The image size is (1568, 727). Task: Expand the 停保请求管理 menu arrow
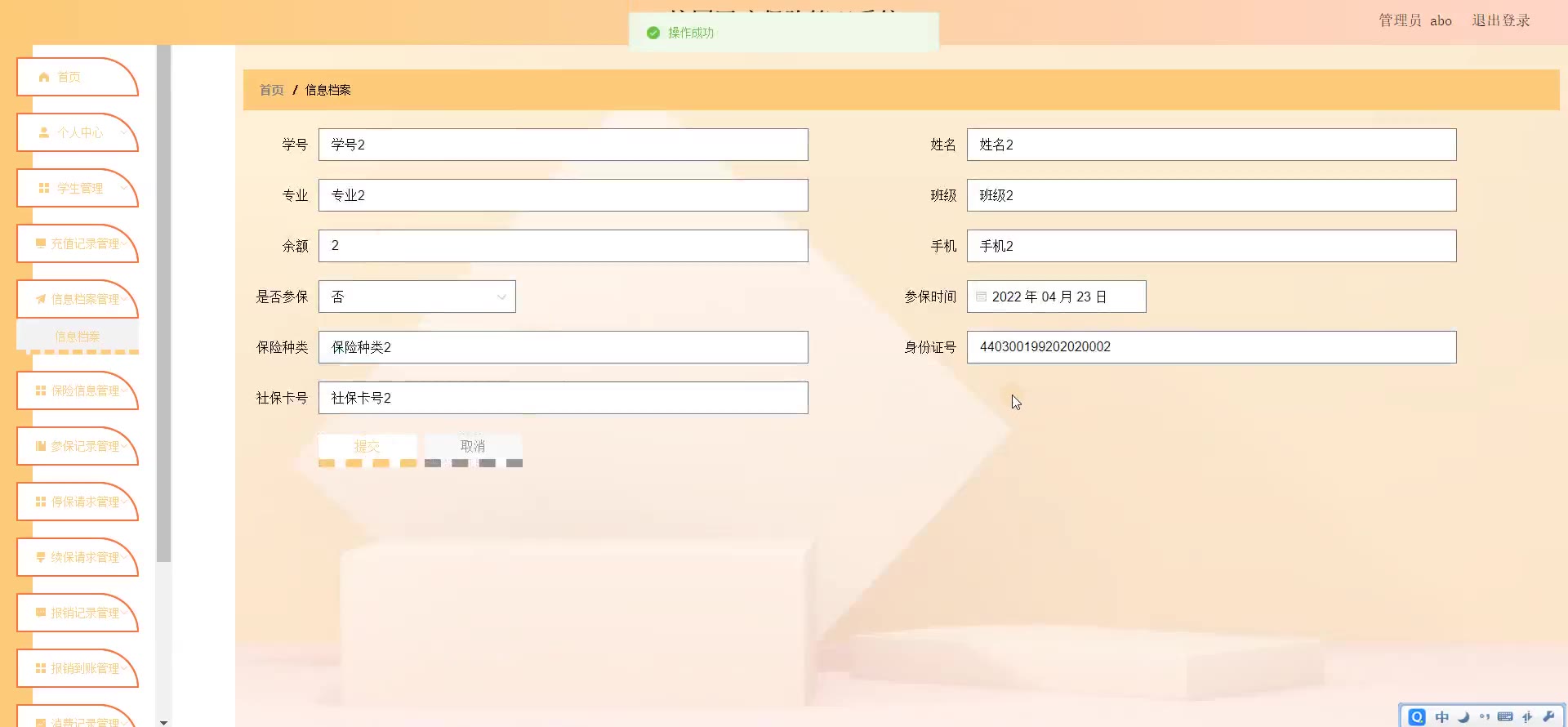pos(124,502)
